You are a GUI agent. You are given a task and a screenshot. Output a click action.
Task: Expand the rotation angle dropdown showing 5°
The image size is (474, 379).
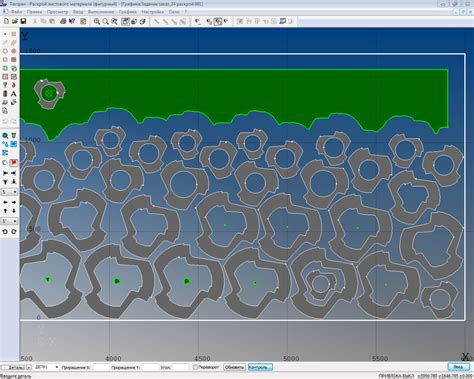click(x=9, y=221)
